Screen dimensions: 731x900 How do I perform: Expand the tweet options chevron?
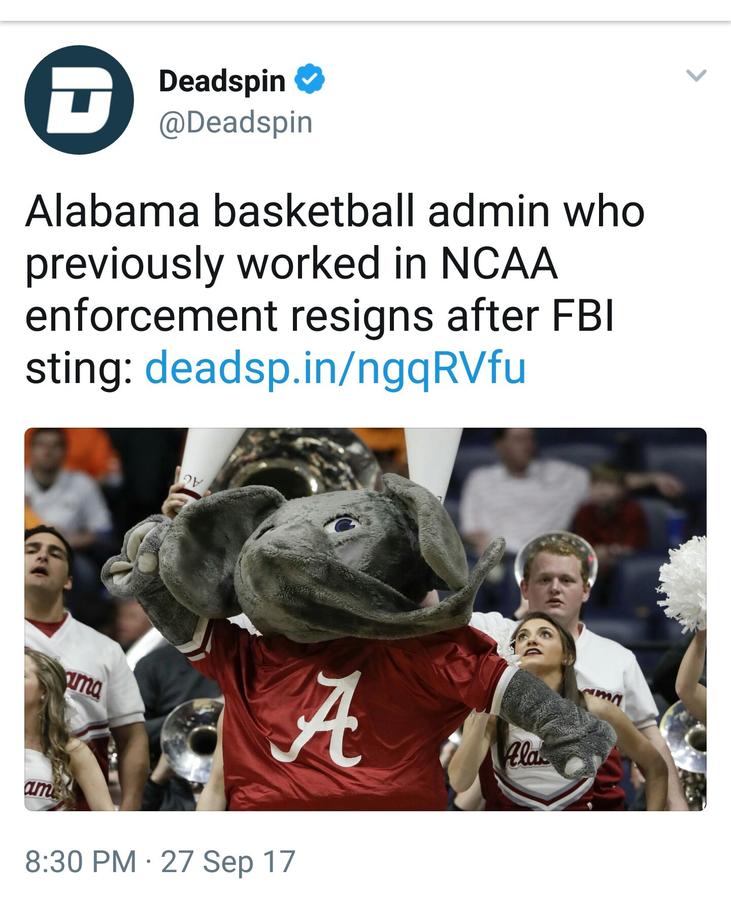point(696,76)
